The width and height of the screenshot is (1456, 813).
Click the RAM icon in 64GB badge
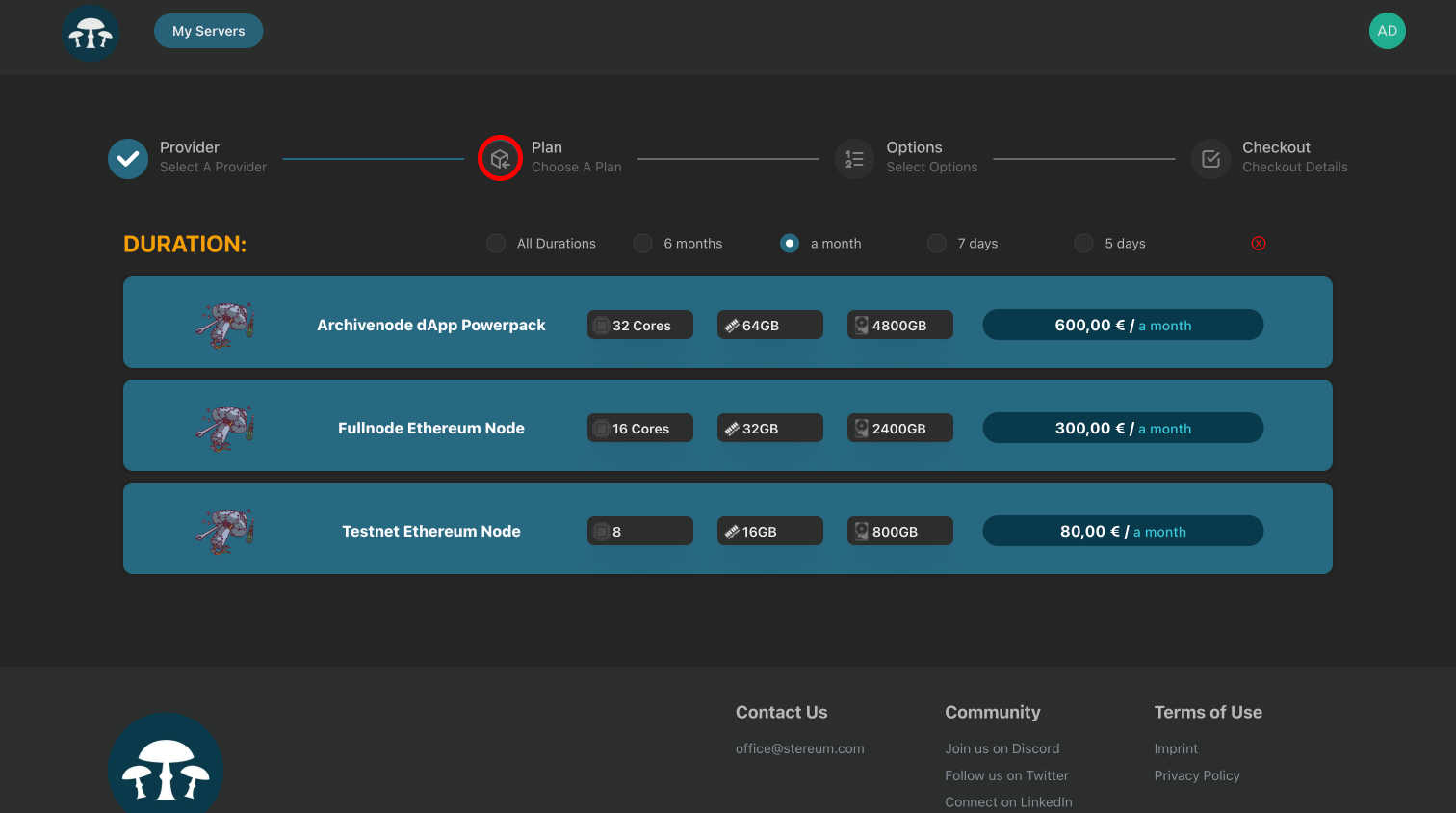[x=732, y=326]
